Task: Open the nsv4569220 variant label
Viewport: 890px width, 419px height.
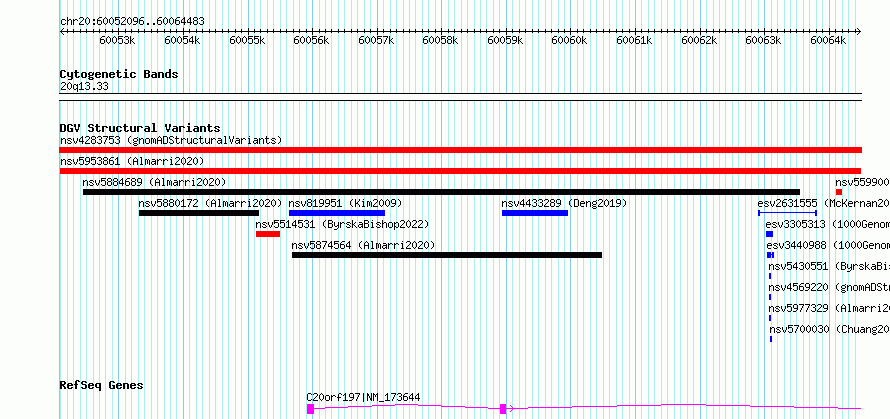Action: click(x=829, y=287)
